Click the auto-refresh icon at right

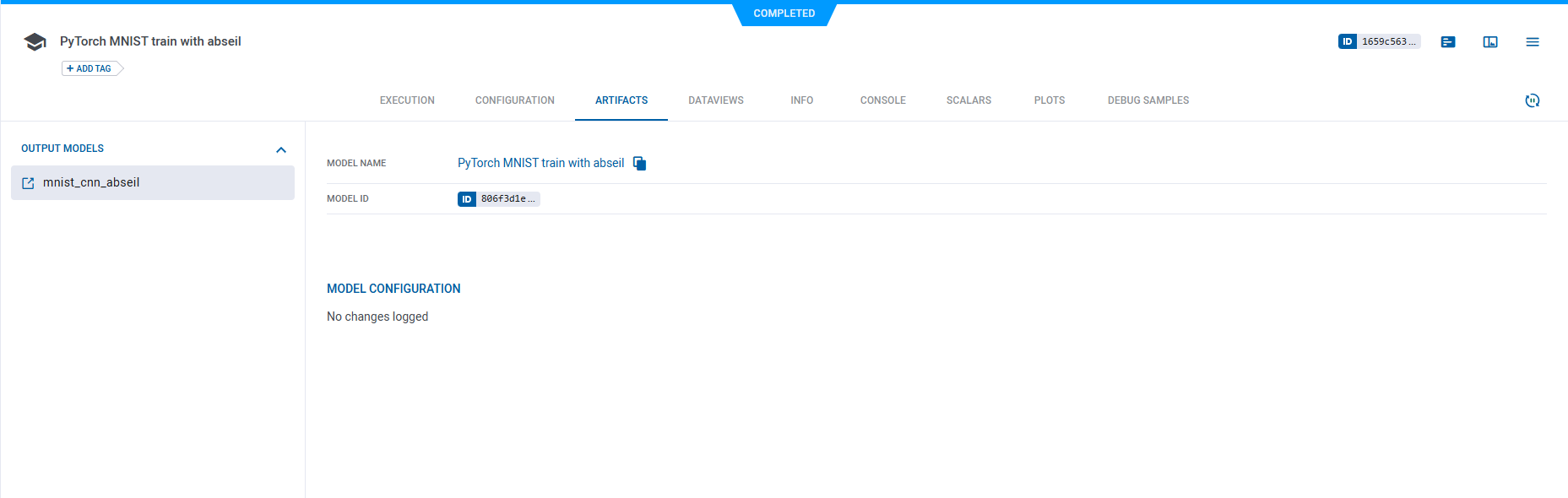(x=1533, y=100)
